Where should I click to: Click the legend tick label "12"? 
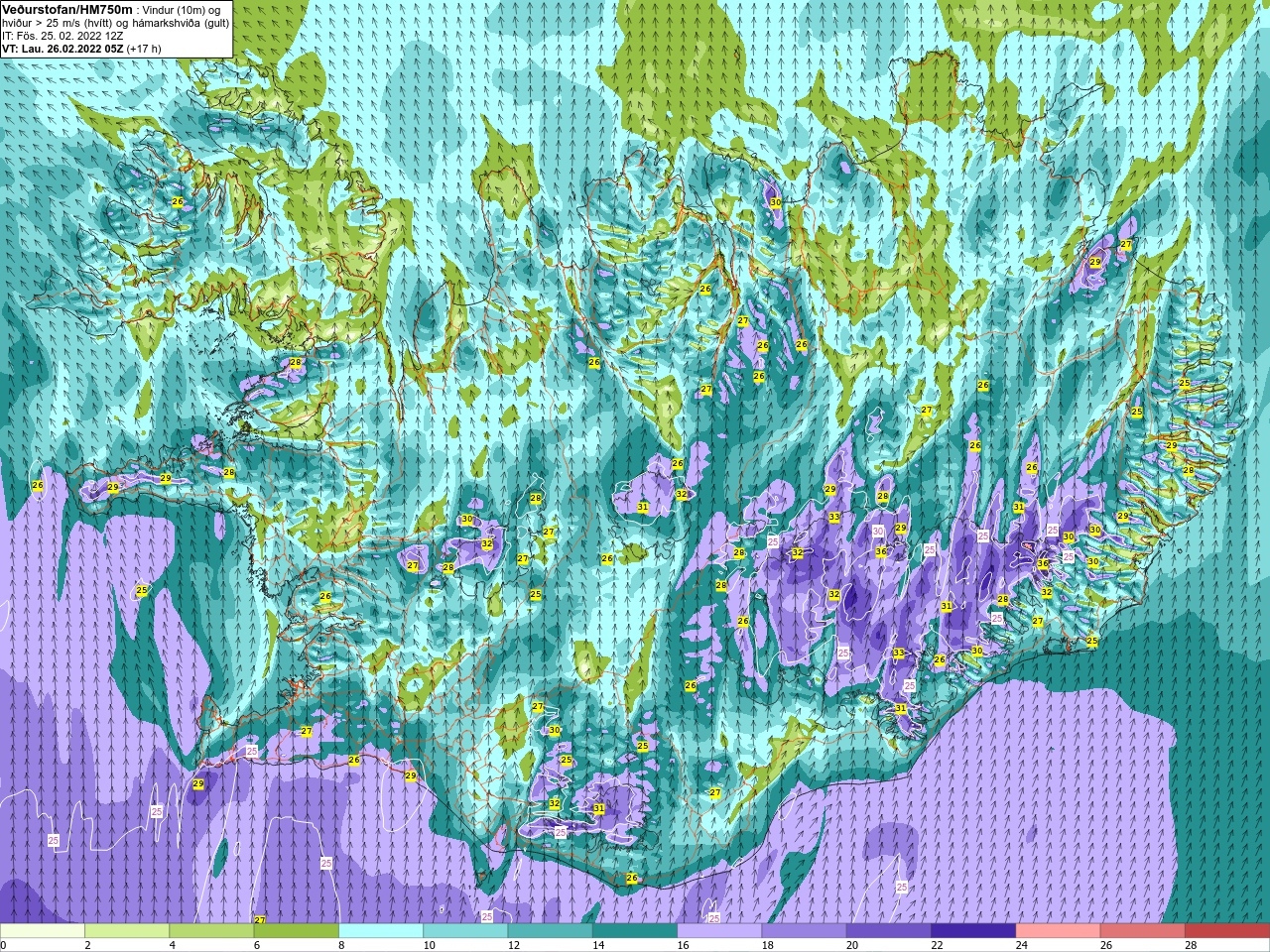point(513,945)
